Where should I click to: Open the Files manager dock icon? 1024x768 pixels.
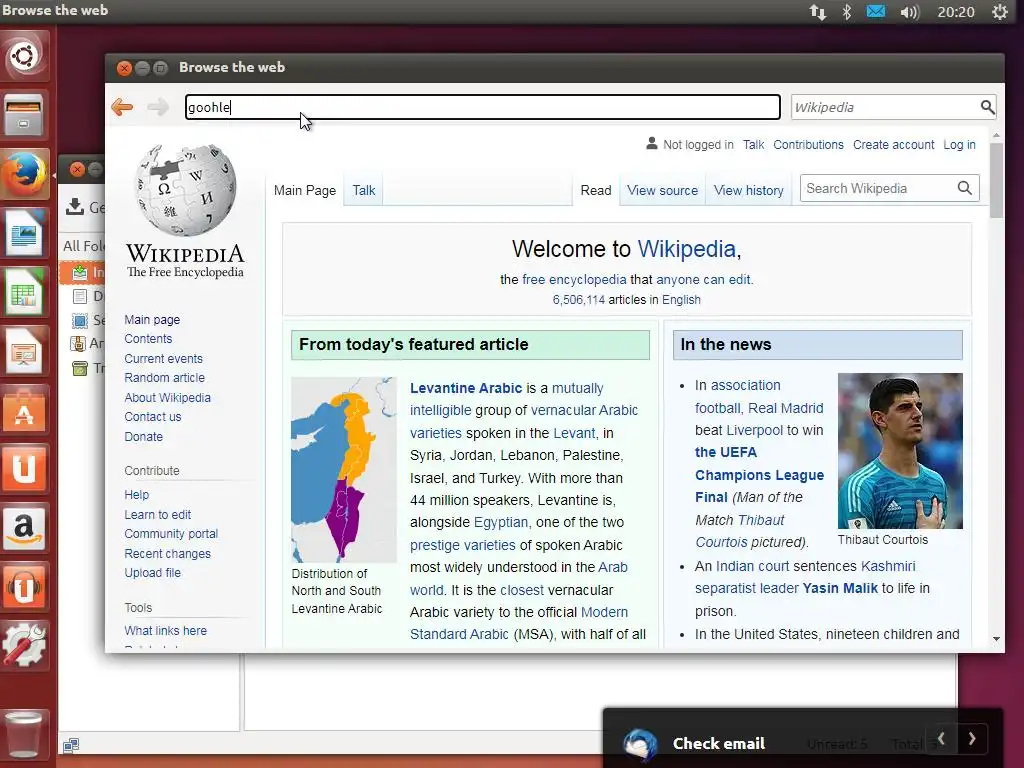pyautogui.click(x=24, y=114)
